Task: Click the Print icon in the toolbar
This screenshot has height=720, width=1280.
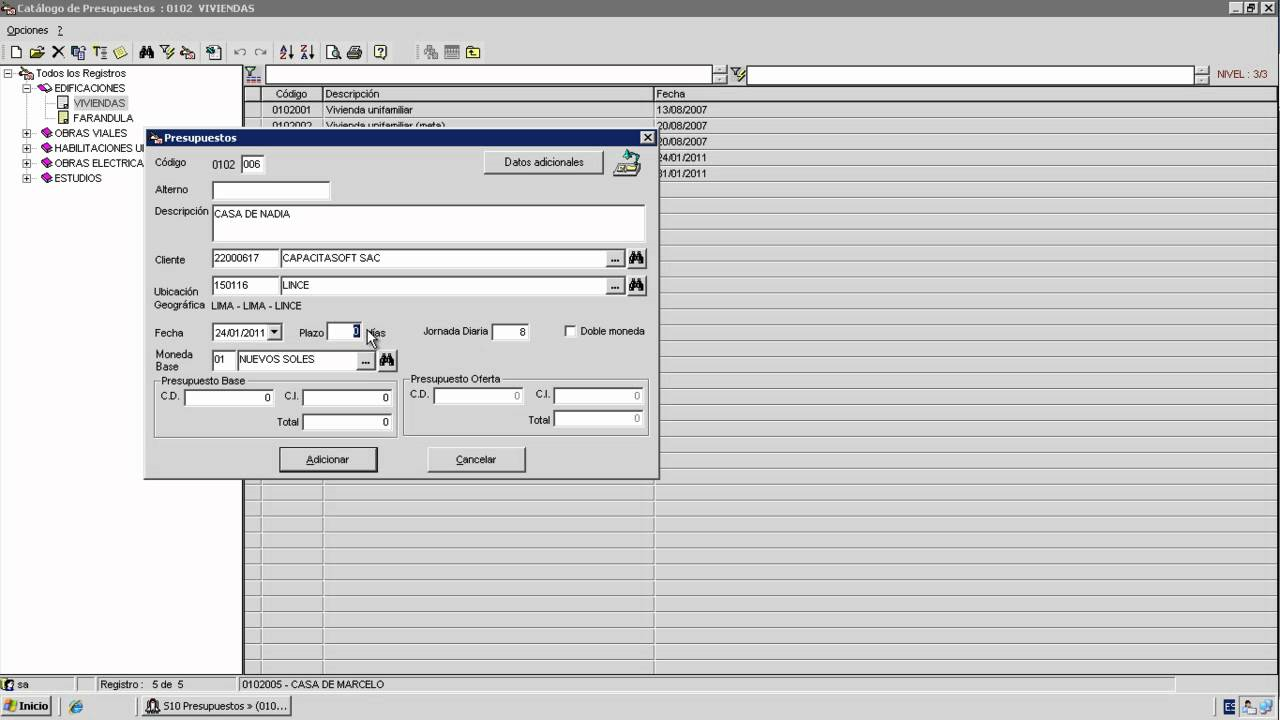Action: 353,52
